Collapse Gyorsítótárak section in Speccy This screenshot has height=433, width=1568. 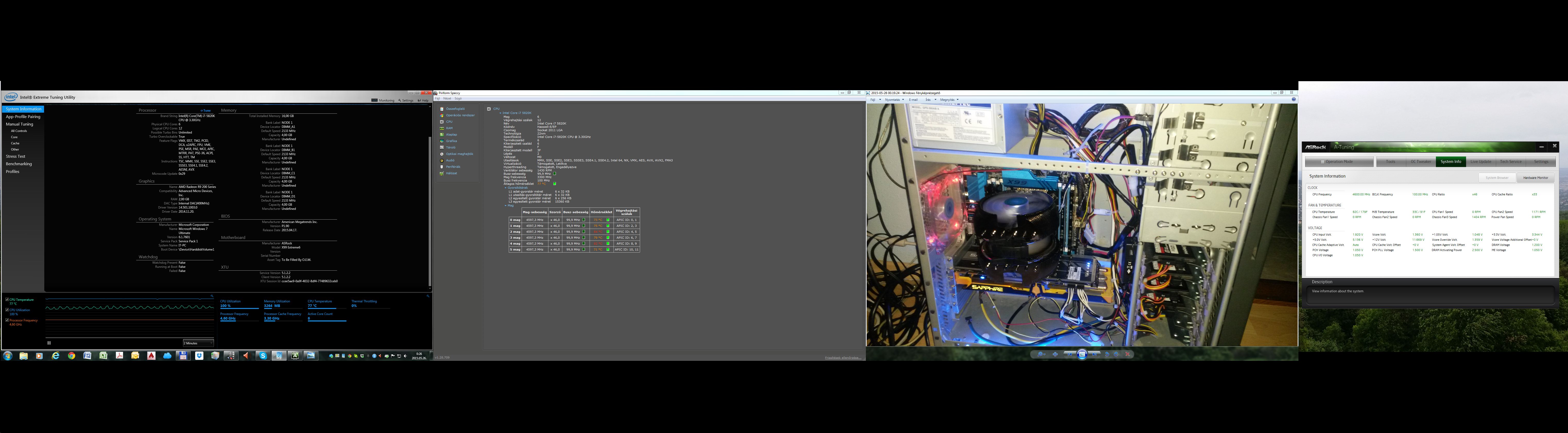coord(506,188)
